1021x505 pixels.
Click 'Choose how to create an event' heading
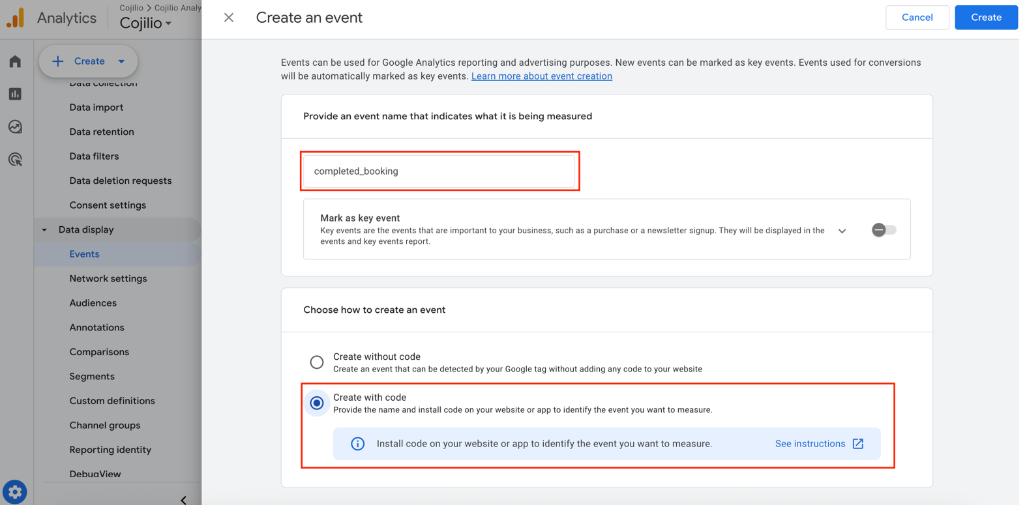(374, 310)
